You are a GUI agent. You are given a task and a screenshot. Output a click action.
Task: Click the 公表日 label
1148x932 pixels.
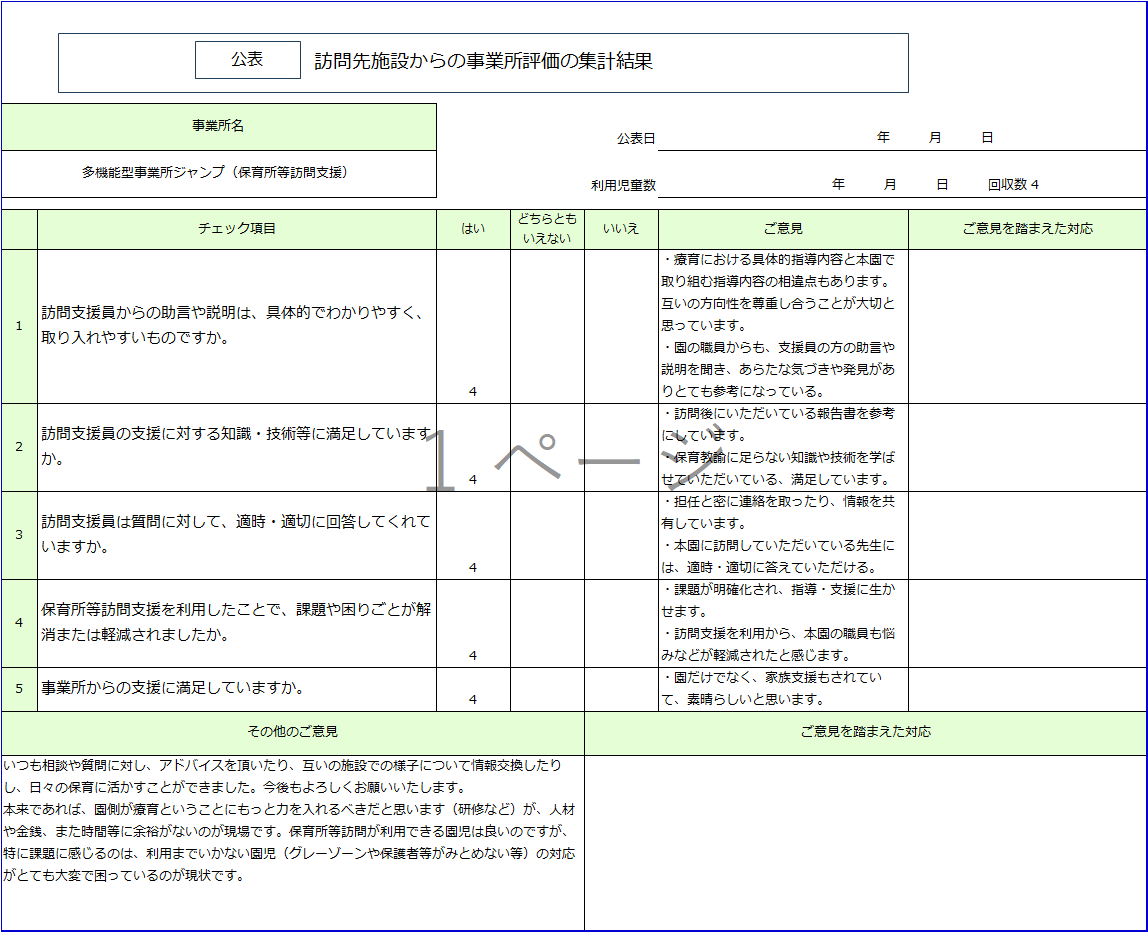click(636, 138)
